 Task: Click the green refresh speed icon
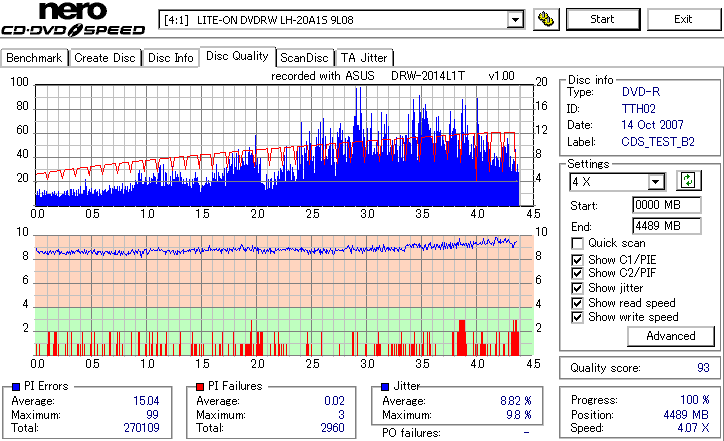tap(688, 181)
